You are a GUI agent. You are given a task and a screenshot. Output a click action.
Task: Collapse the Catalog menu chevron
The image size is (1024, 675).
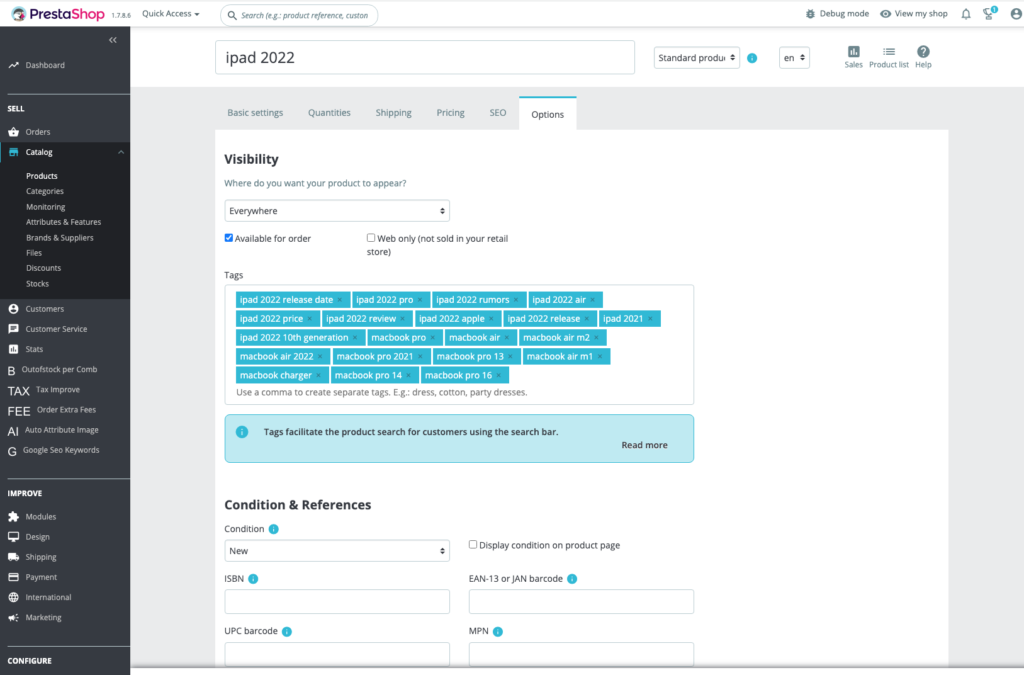[121, 152]
